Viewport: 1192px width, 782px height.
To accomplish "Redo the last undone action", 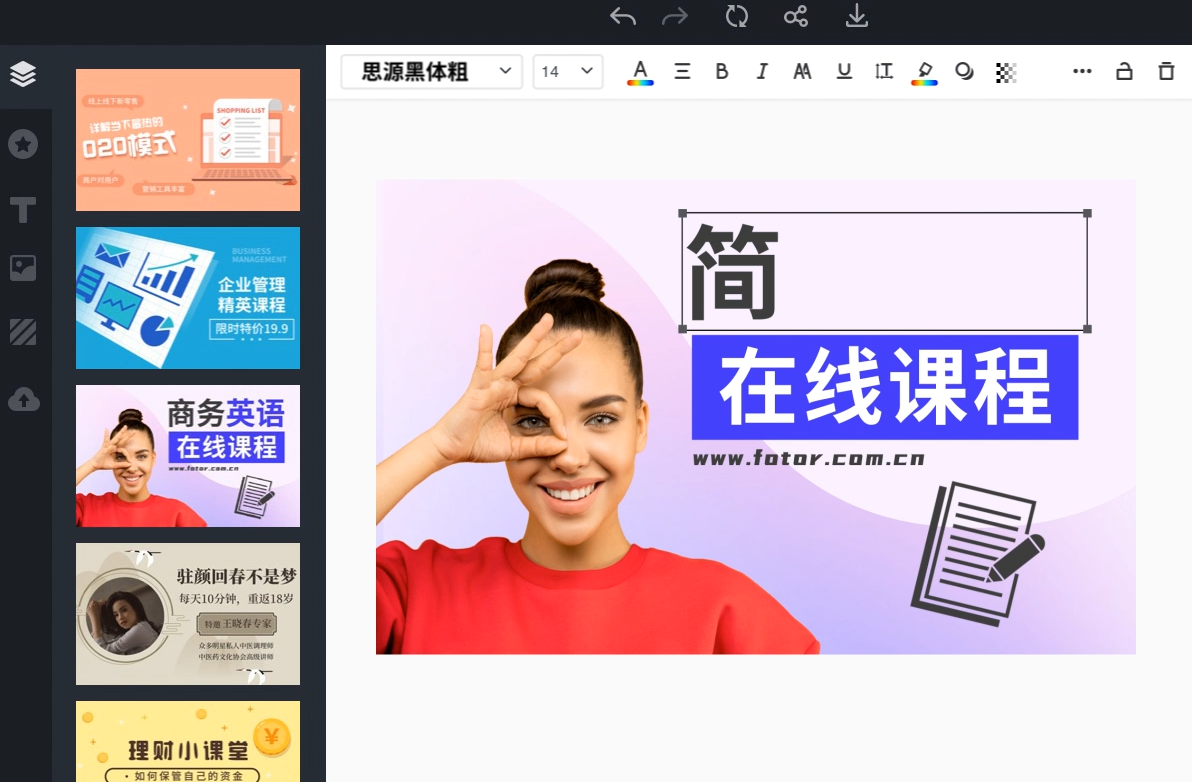I will [674, 17].
